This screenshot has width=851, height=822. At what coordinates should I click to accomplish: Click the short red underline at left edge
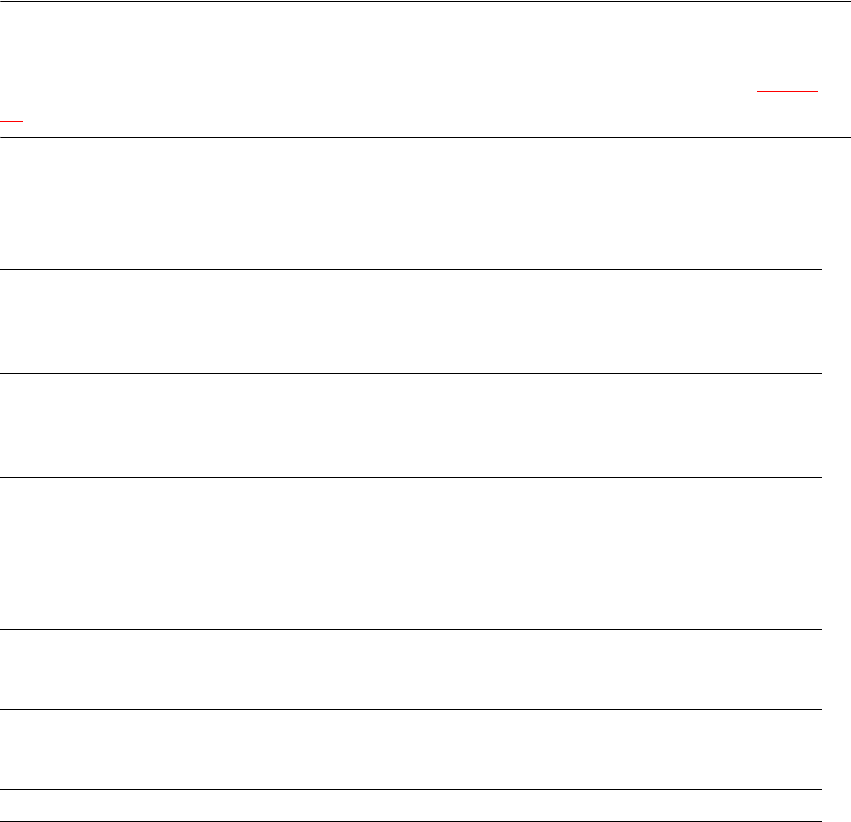click(11, 120)
